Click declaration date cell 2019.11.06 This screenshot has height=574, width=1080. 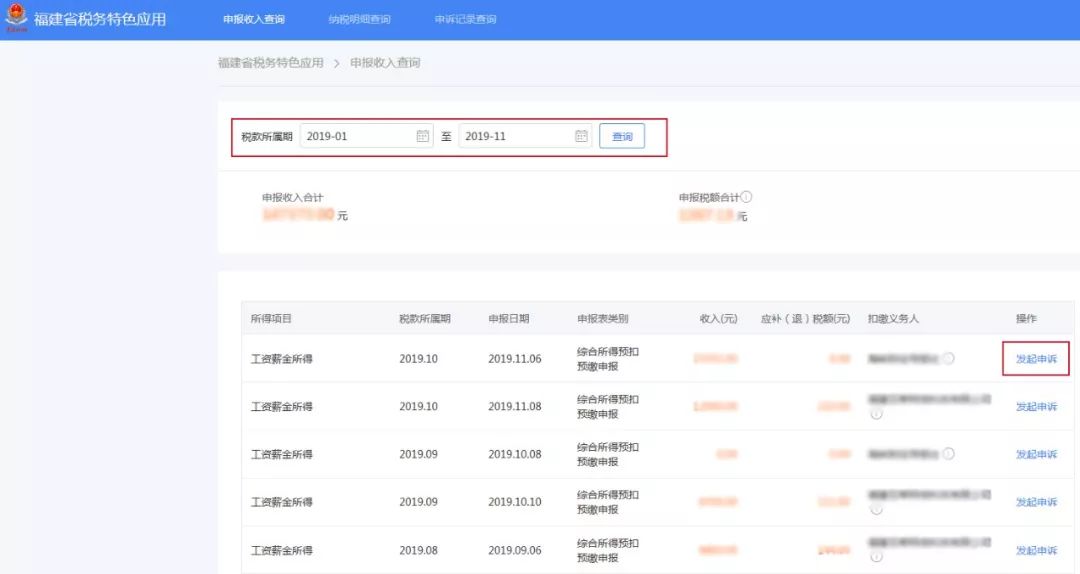click(x=515, y=359)
